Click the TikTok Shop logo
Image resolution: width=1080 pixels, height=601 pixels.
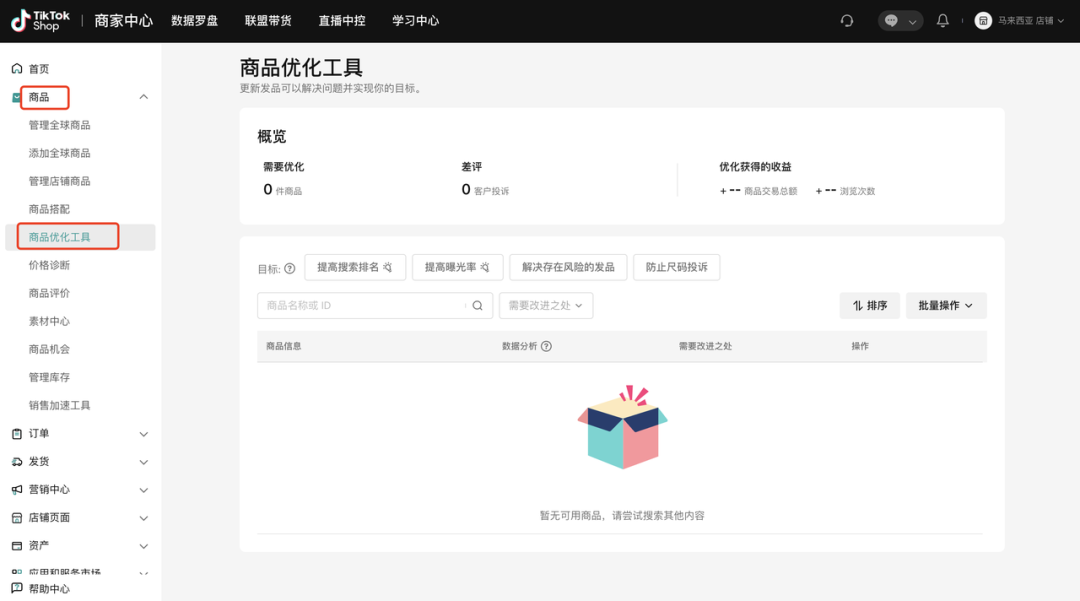click(x=40, y=20)
